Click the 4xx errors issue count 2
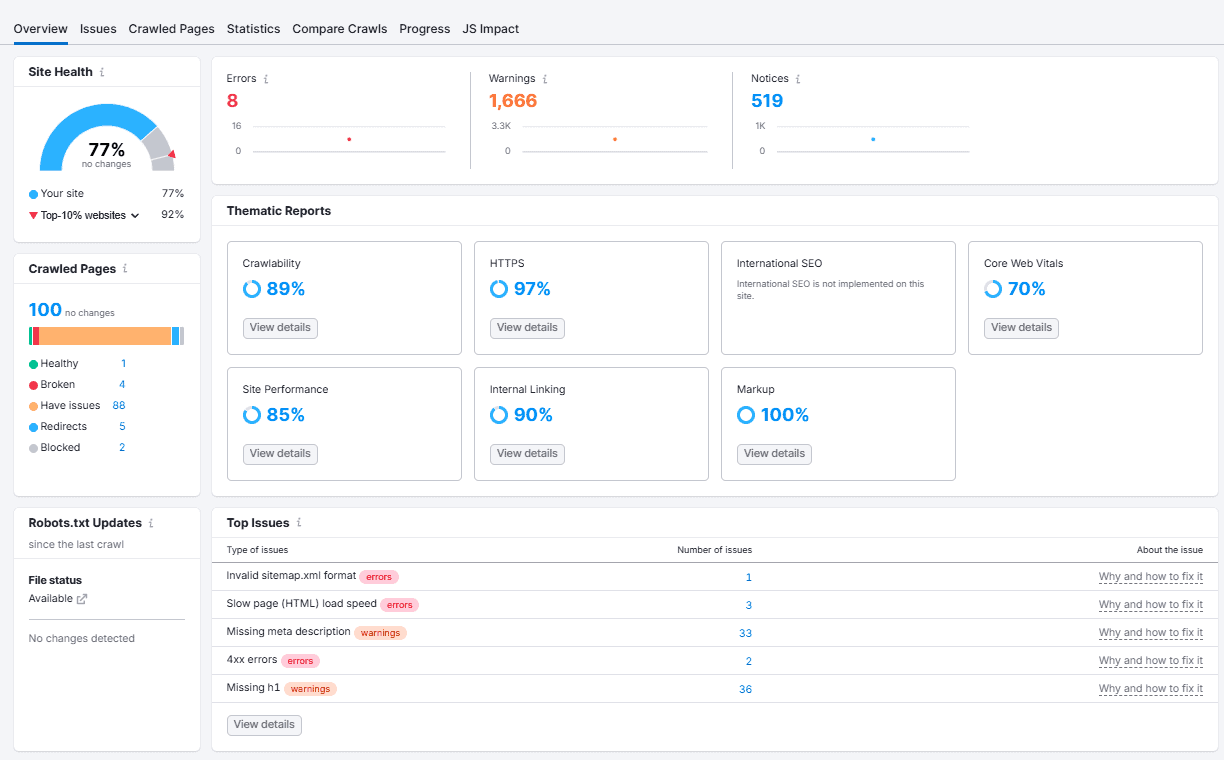 coord(749,661)
